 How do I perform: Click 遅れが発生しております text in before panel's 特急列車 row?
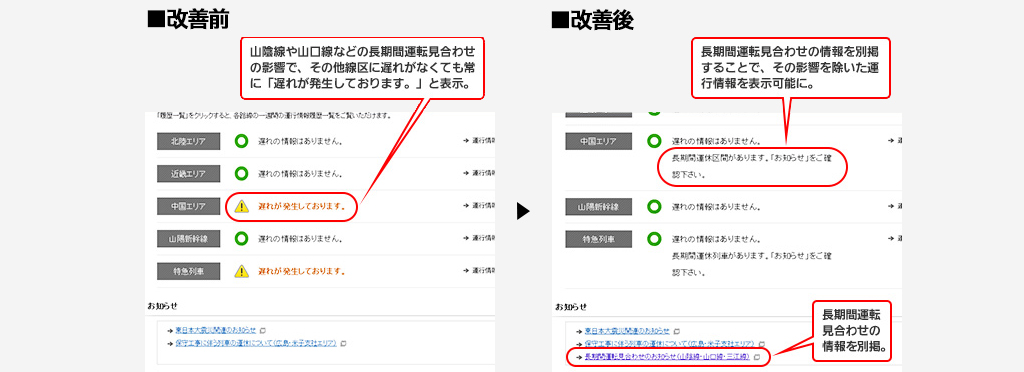pos(302,271)
